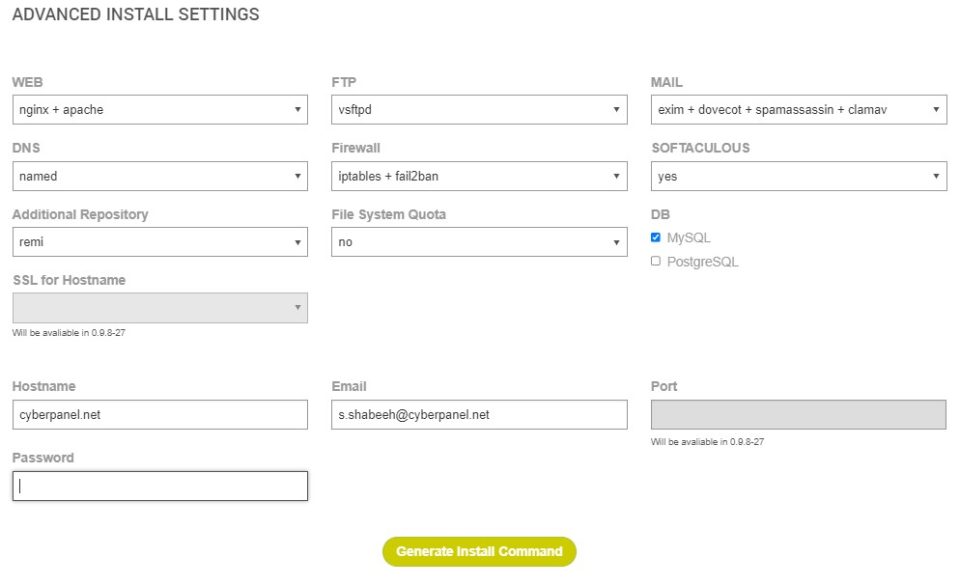Click the disabled SSL for Hostname dropdown
960x585 pixels.
pos(160,308)
